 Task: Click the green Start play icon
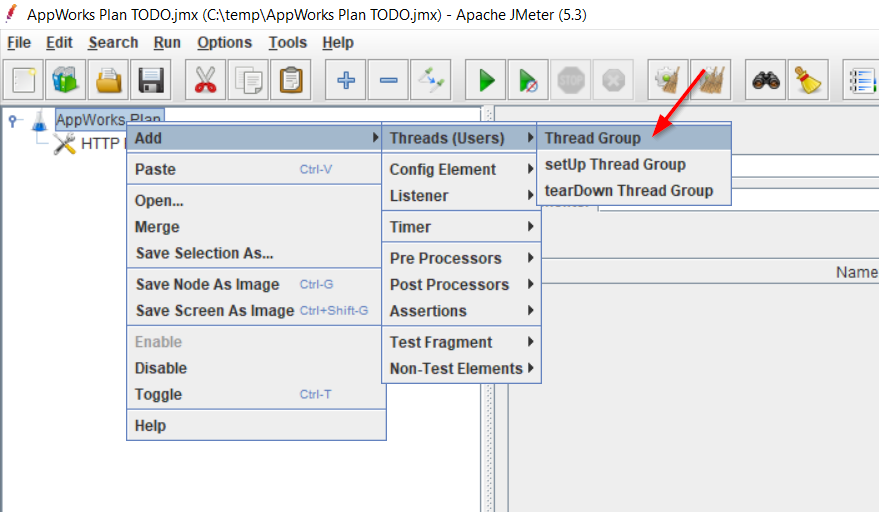click(487, 80)
